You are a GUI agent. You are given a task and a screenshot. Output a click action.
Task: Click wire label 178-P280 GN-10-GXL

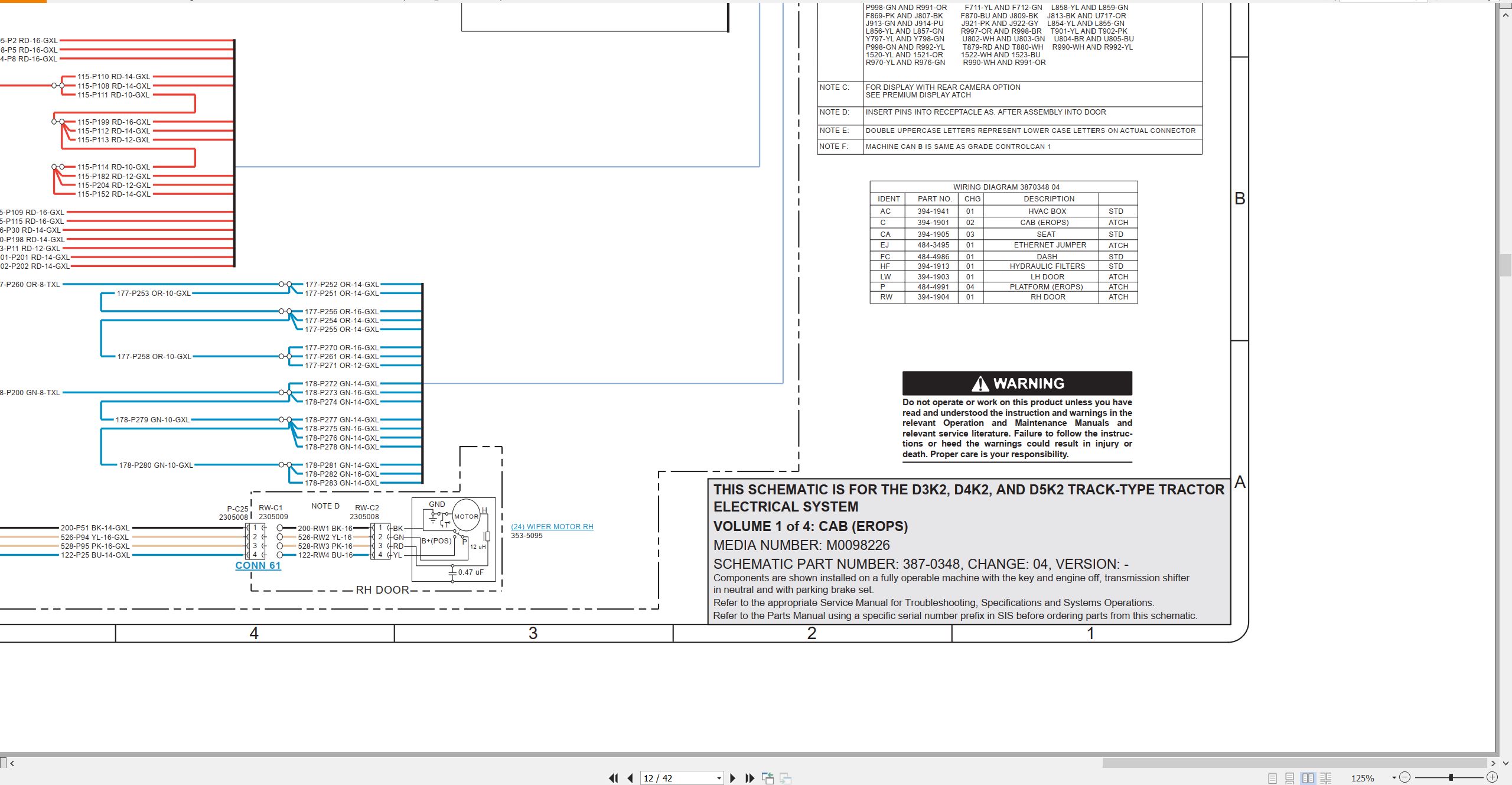tap(156, 465)
